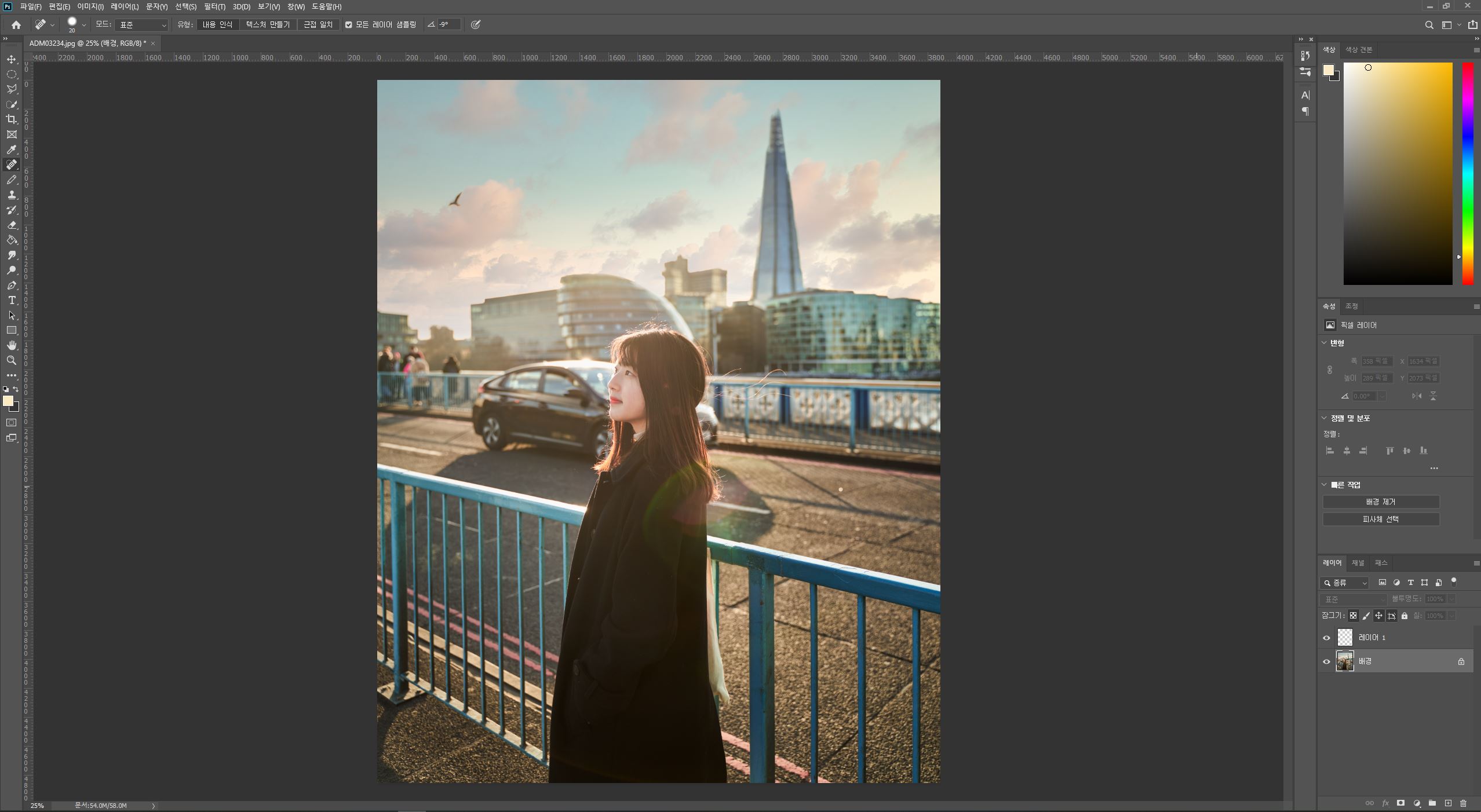Open the layer filter 종류 dropdown
Screen dimensions: 1481x812
[x=1345, y=583]
